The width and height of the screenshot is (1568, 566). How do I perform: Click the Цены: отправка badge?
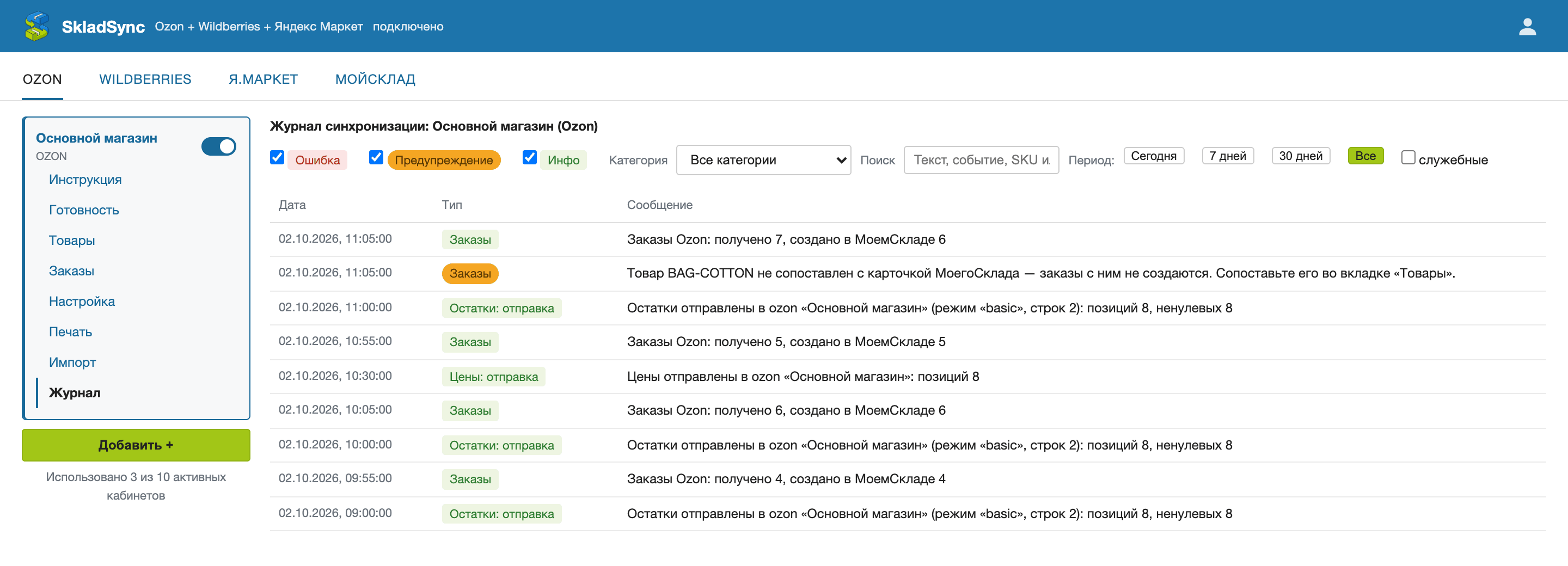pos(494,377)
